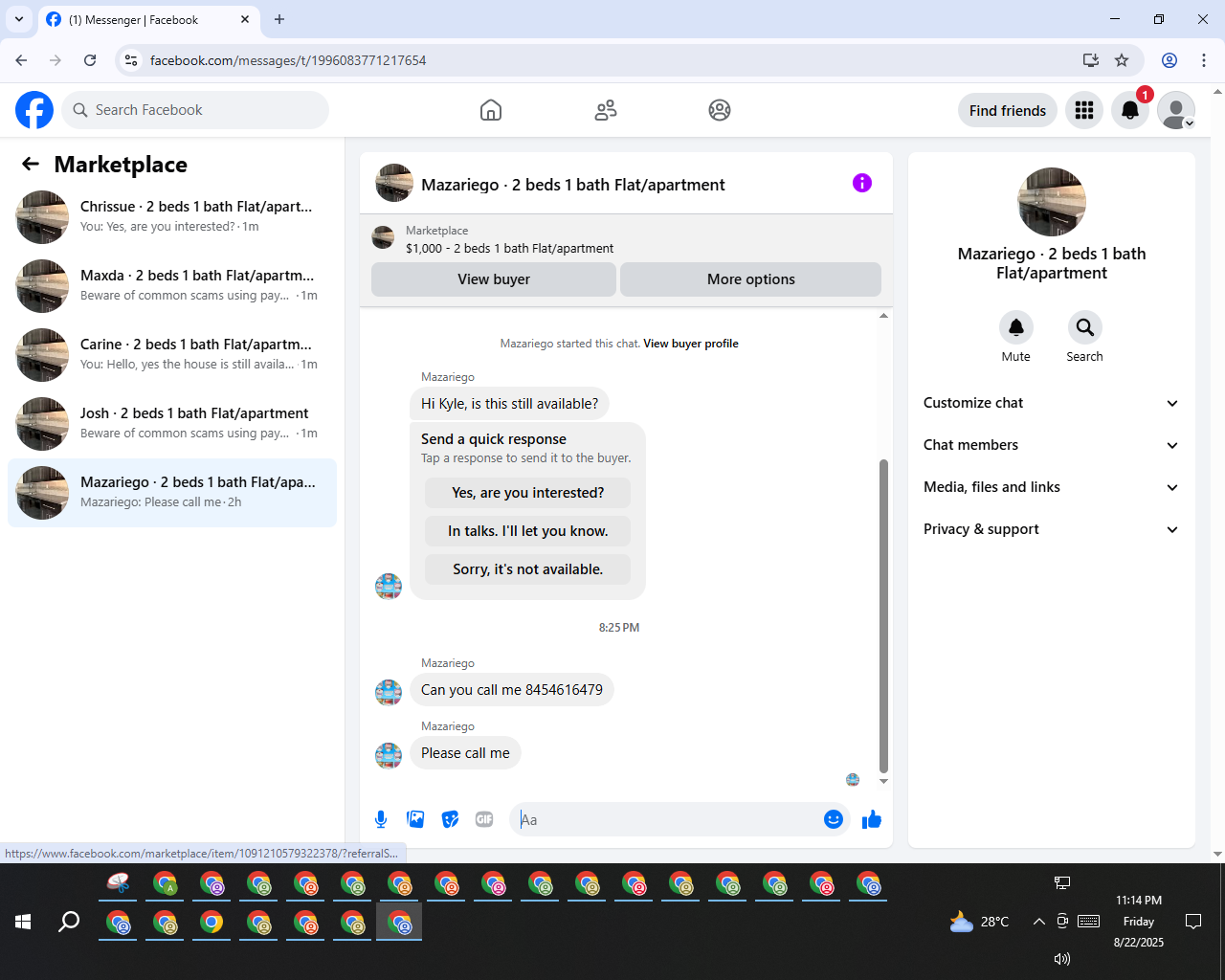Open the Friends icon in the top navigation
The height and width of the screenshot is (980, 1225).
click(x=606, y=110)
